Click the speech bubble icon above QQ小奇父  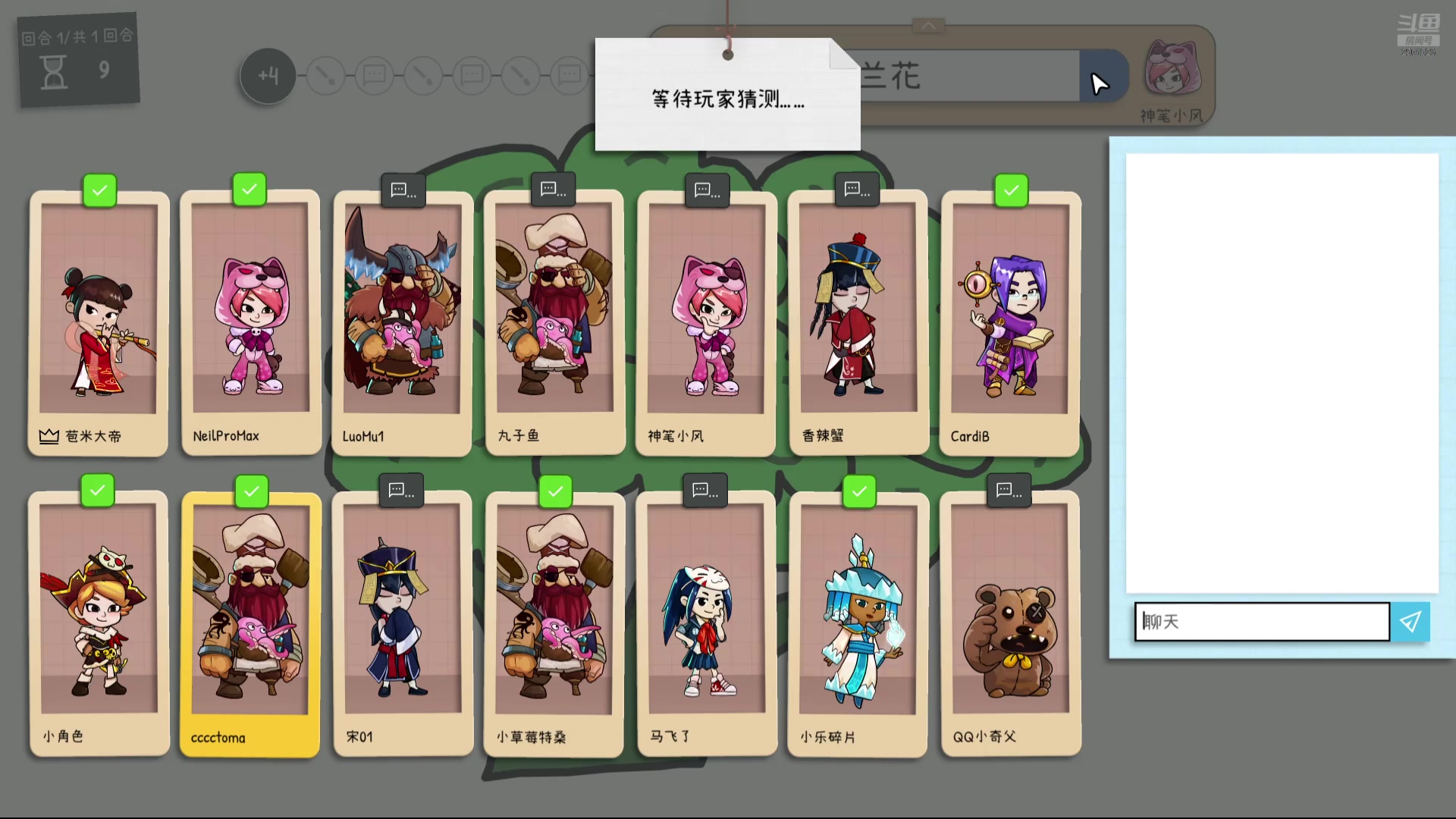point(1009,490)
